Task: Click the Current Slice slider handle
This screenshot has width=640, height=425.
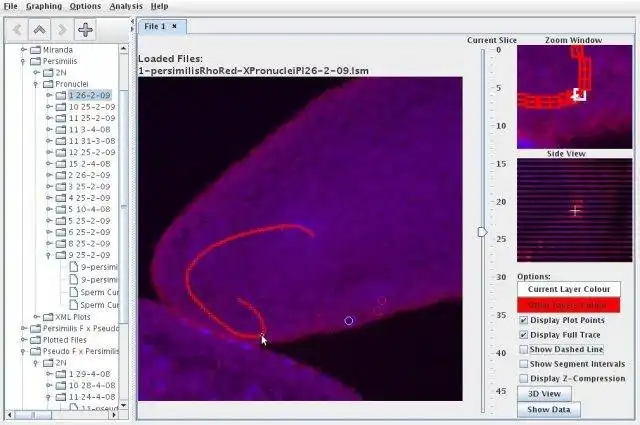Action: [x=482, y=232]
